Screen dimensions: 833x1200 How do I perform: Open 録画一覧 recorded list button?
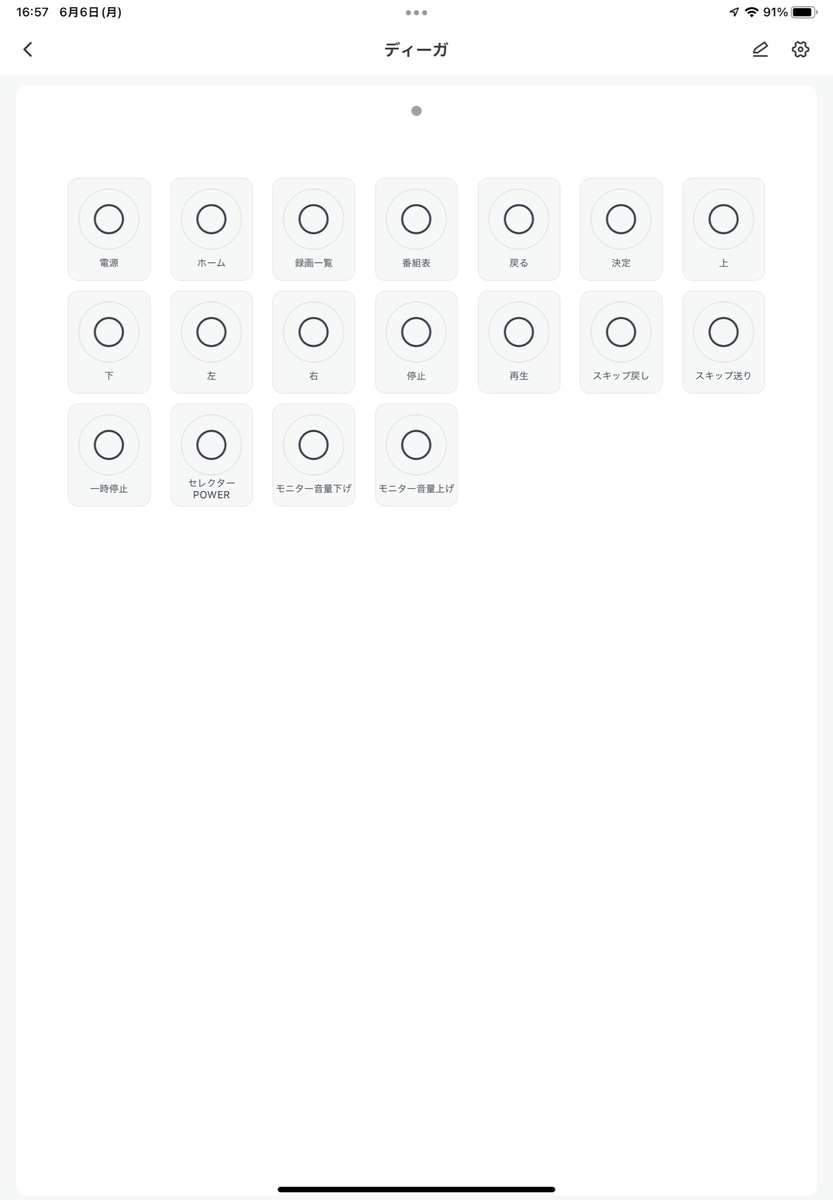(x=313, y=229)
